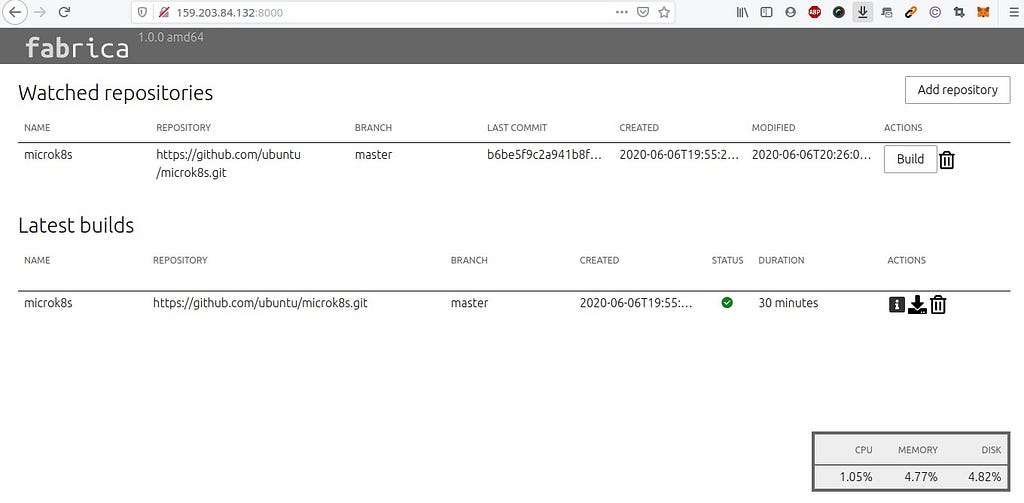
Task: Click the repository URL in Latest builds row
Action: pyautogui.click(x=260, y=303)
